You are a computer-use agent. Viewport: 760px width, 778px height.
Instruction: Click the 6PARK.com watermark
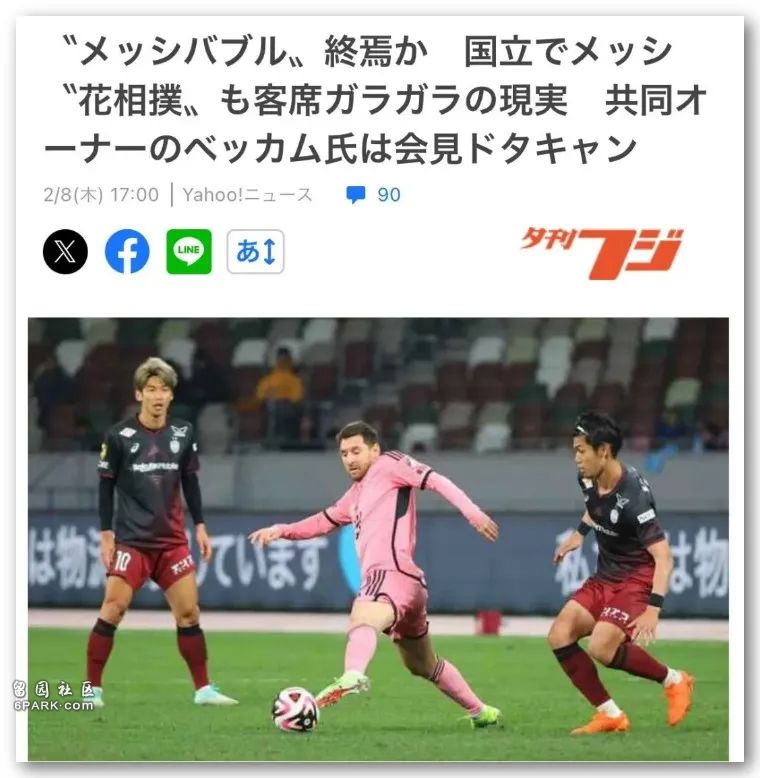[54, 696]
